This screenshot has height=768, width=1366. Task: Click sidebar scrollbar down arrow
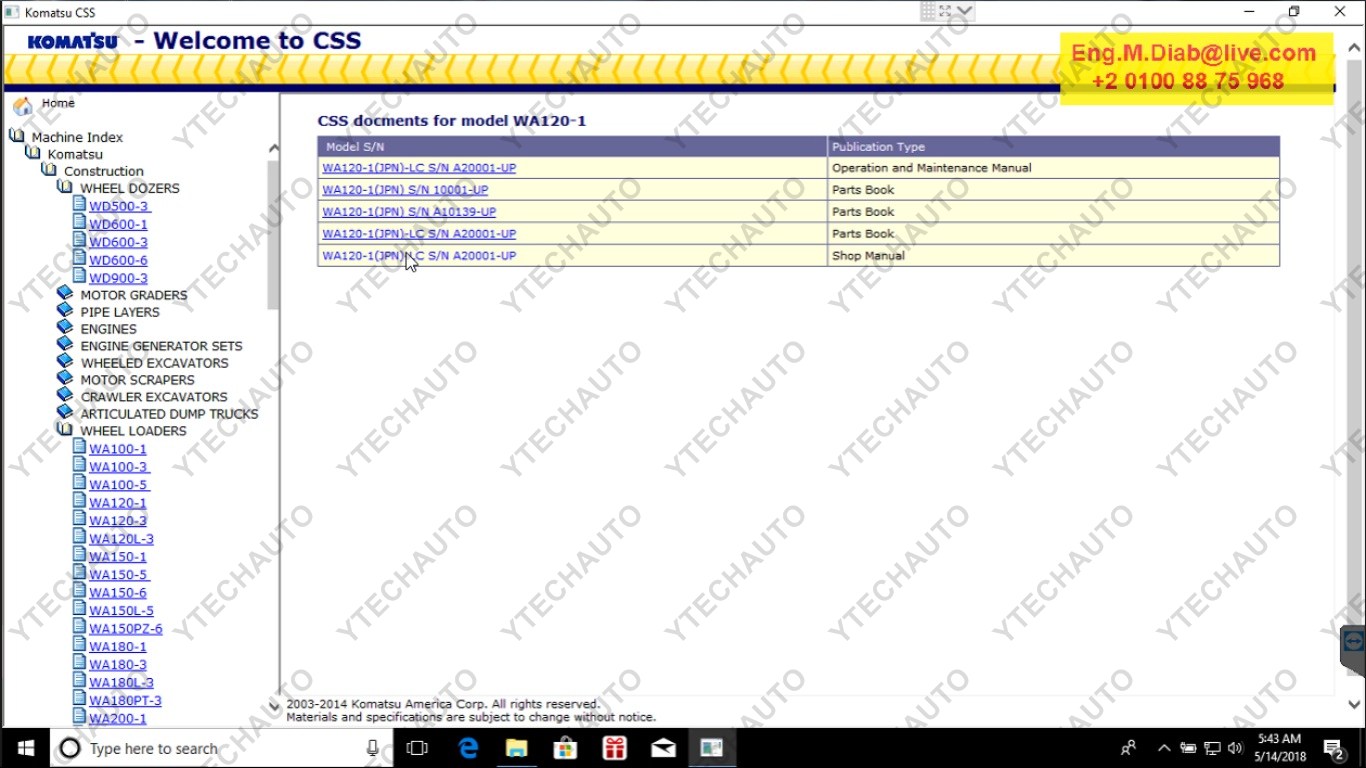click(x=274, y=706)
